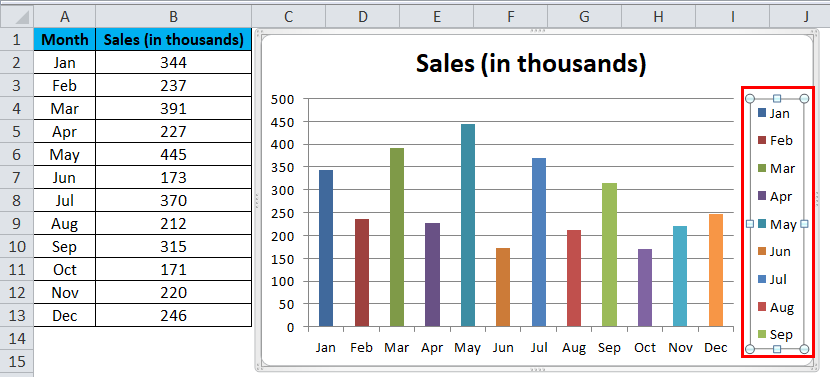The image size is (830, 377).
Task: Select column B header
Action: click(174, 17)
